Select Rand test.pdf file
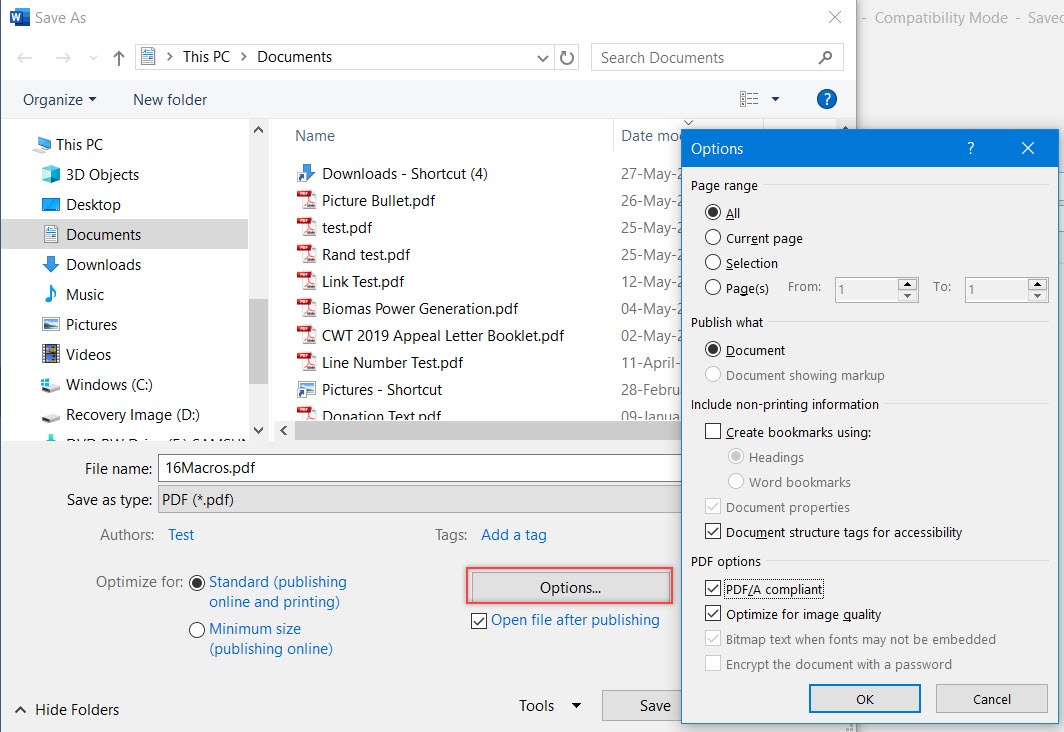 [366, 255]
